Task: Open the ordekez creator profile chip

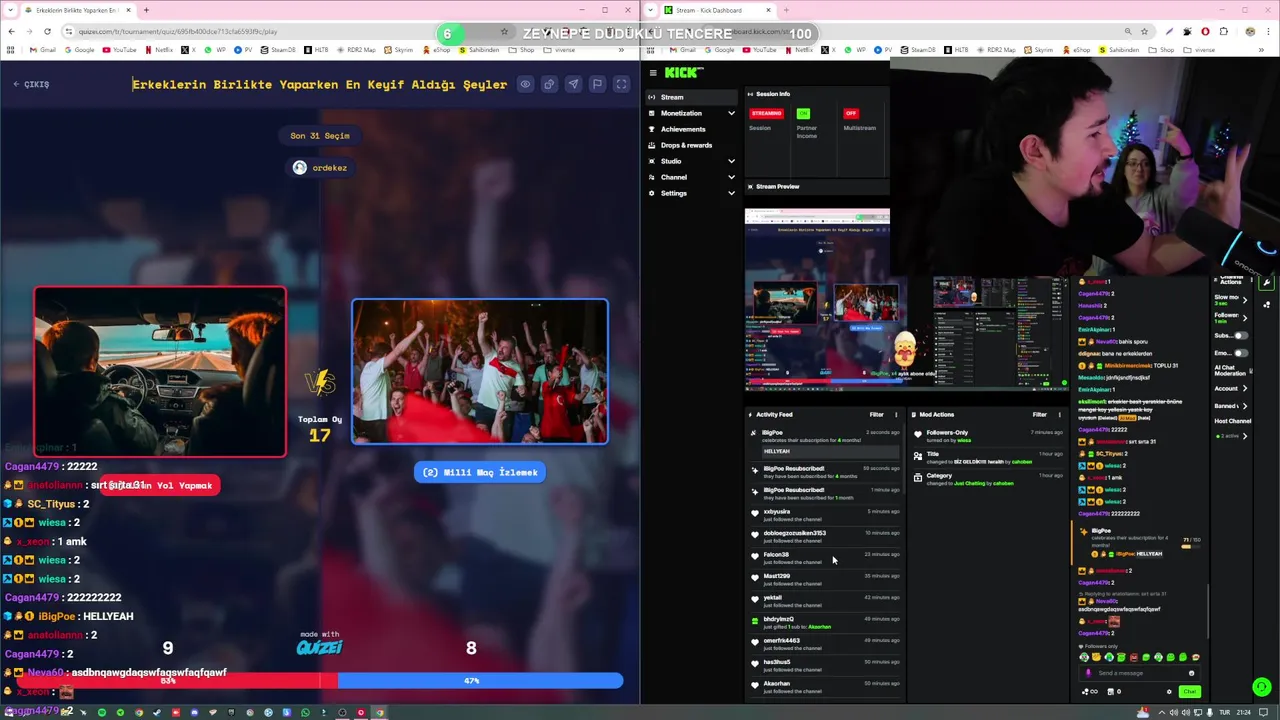Action: pyautogui.click(x=320, y=168)
